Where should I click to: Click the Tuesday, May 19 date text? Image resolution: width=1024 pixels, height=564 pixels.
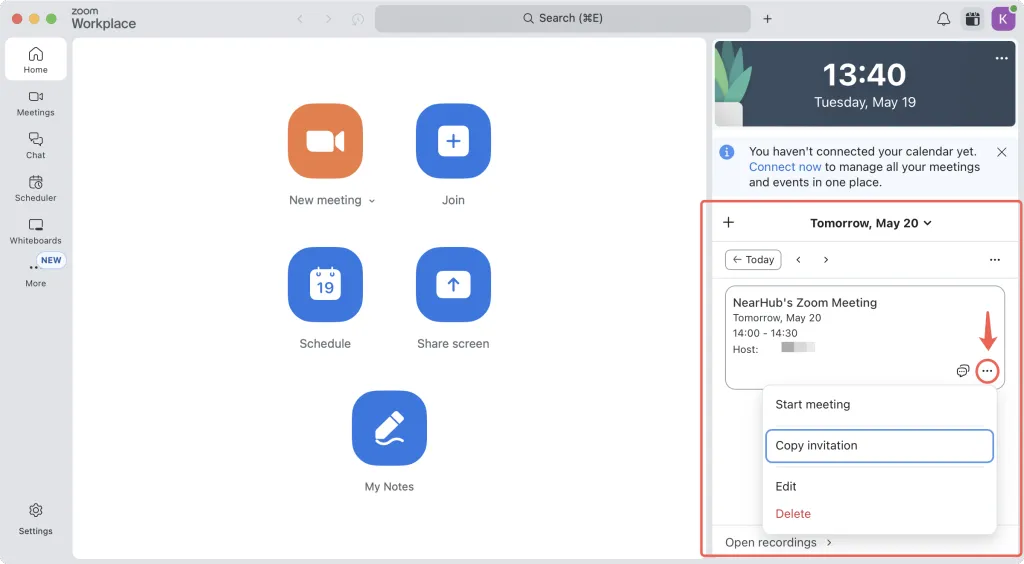point(865,102)
